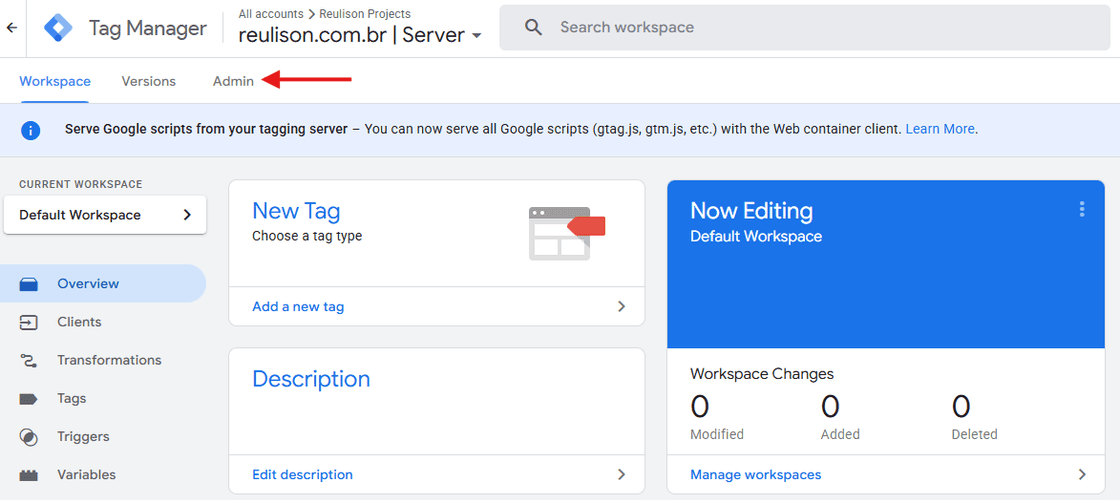Screen dimensions: 1120x500
Task: Open the container selector dropdown arrow
Action: (476, 36)
